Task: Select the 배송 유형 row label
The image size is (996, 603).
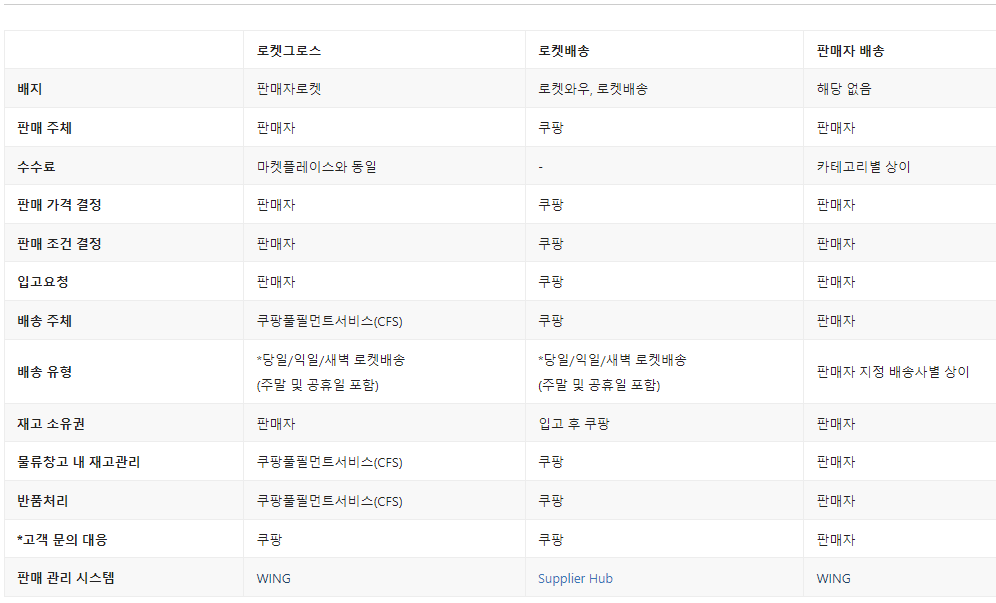Action: (x=44, y=372)
